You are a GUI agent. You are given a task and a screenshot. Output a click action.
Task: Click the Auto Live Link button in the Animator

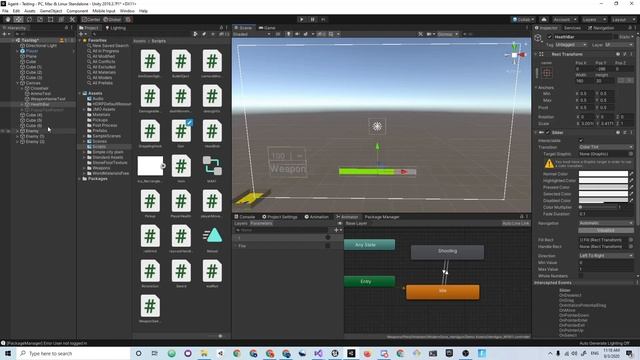pos(516,223)
